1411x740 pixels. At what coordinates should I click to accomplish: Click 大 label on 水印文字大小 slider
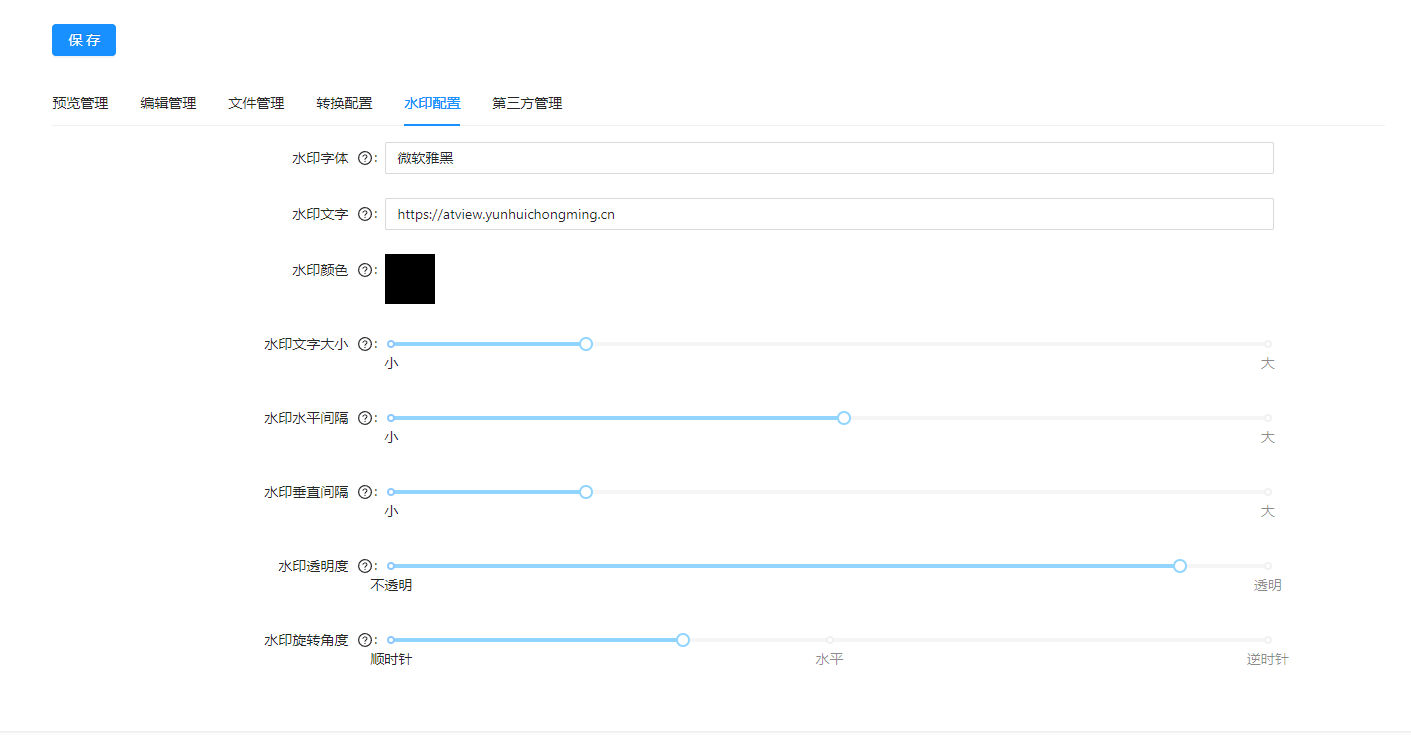[x=1267, y=363]
